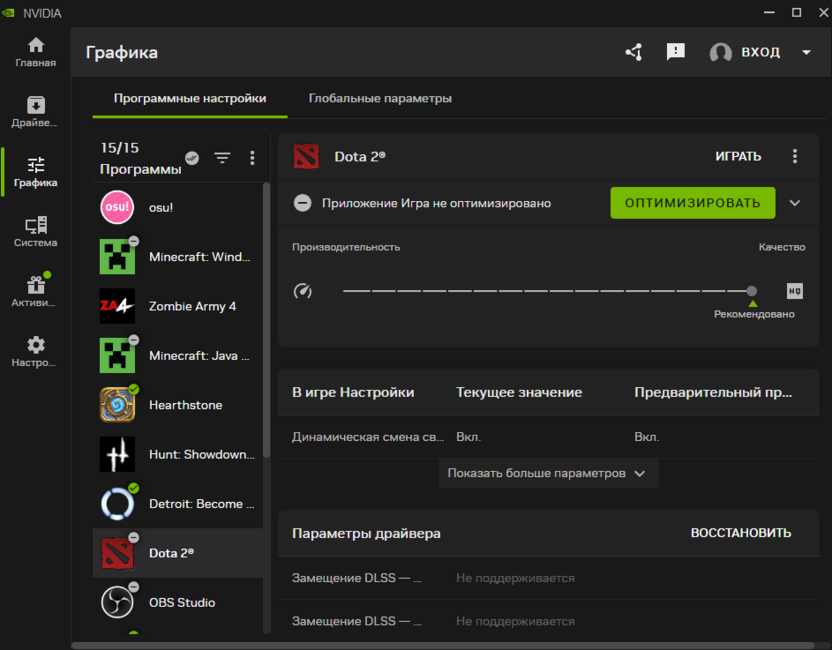Open the Настройки gear sidebar section

pos(36,352)
